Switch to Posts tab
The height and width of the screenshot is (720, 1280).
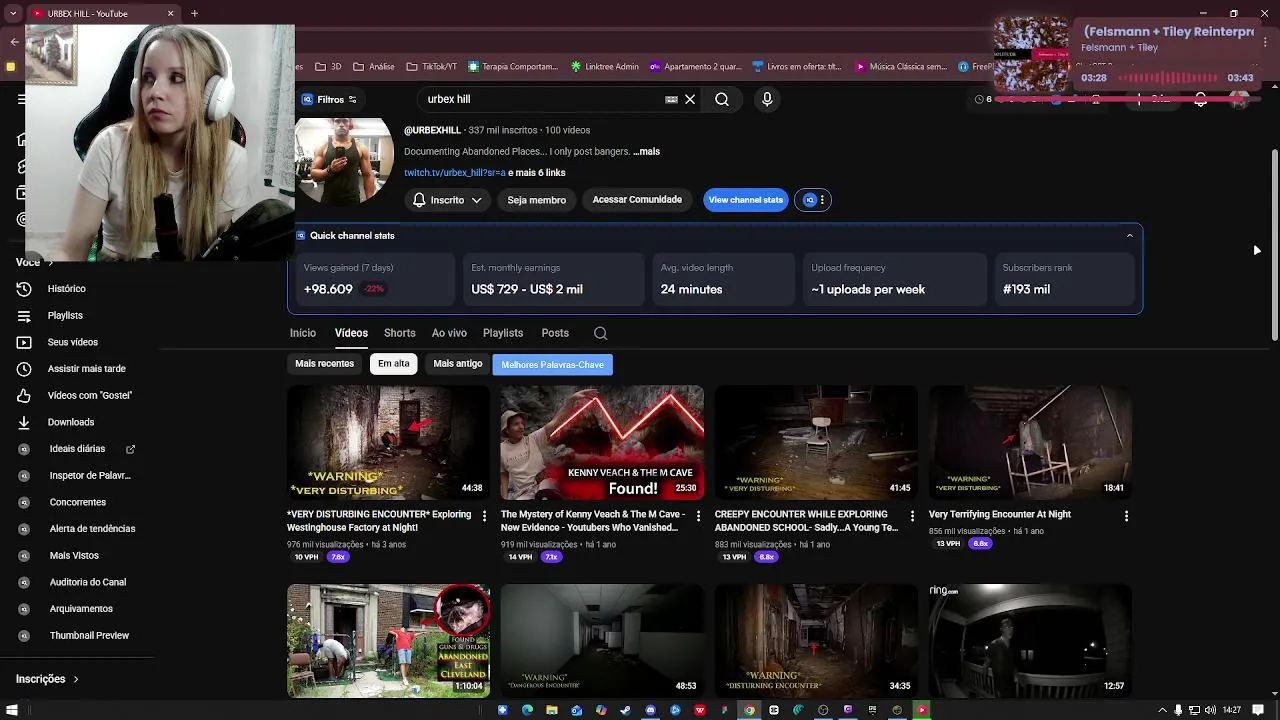(555, 333)
